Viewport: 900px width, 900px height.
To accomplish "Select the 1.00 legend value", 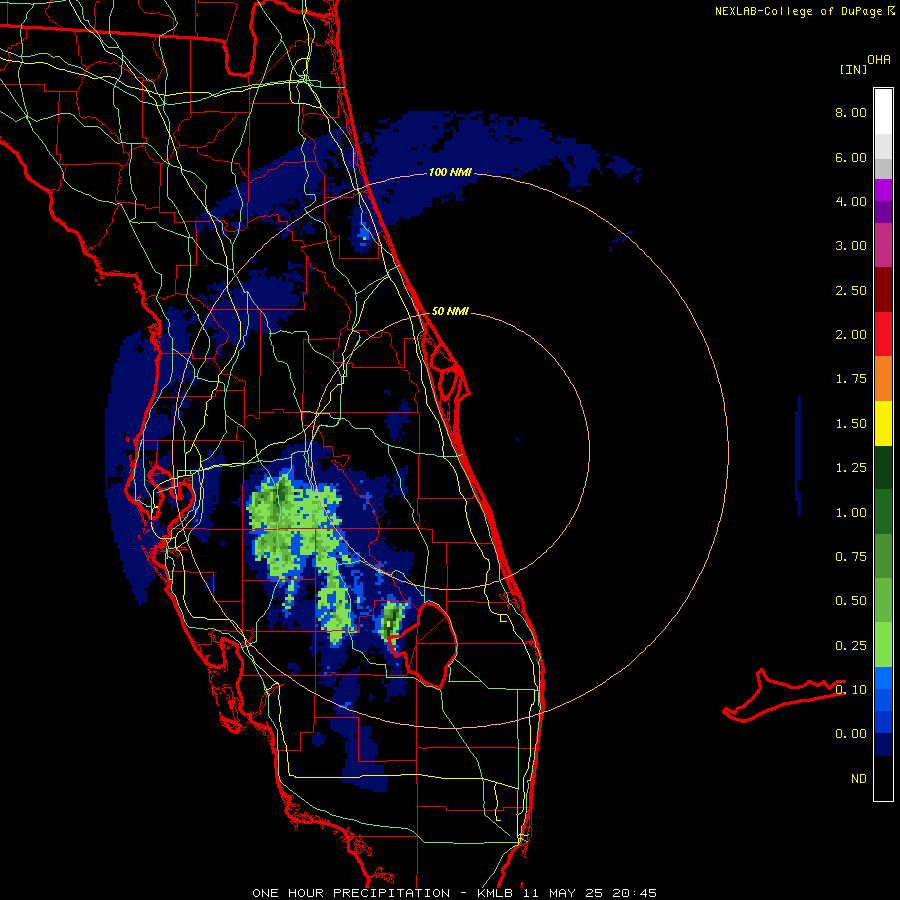I will coord(851,513).
